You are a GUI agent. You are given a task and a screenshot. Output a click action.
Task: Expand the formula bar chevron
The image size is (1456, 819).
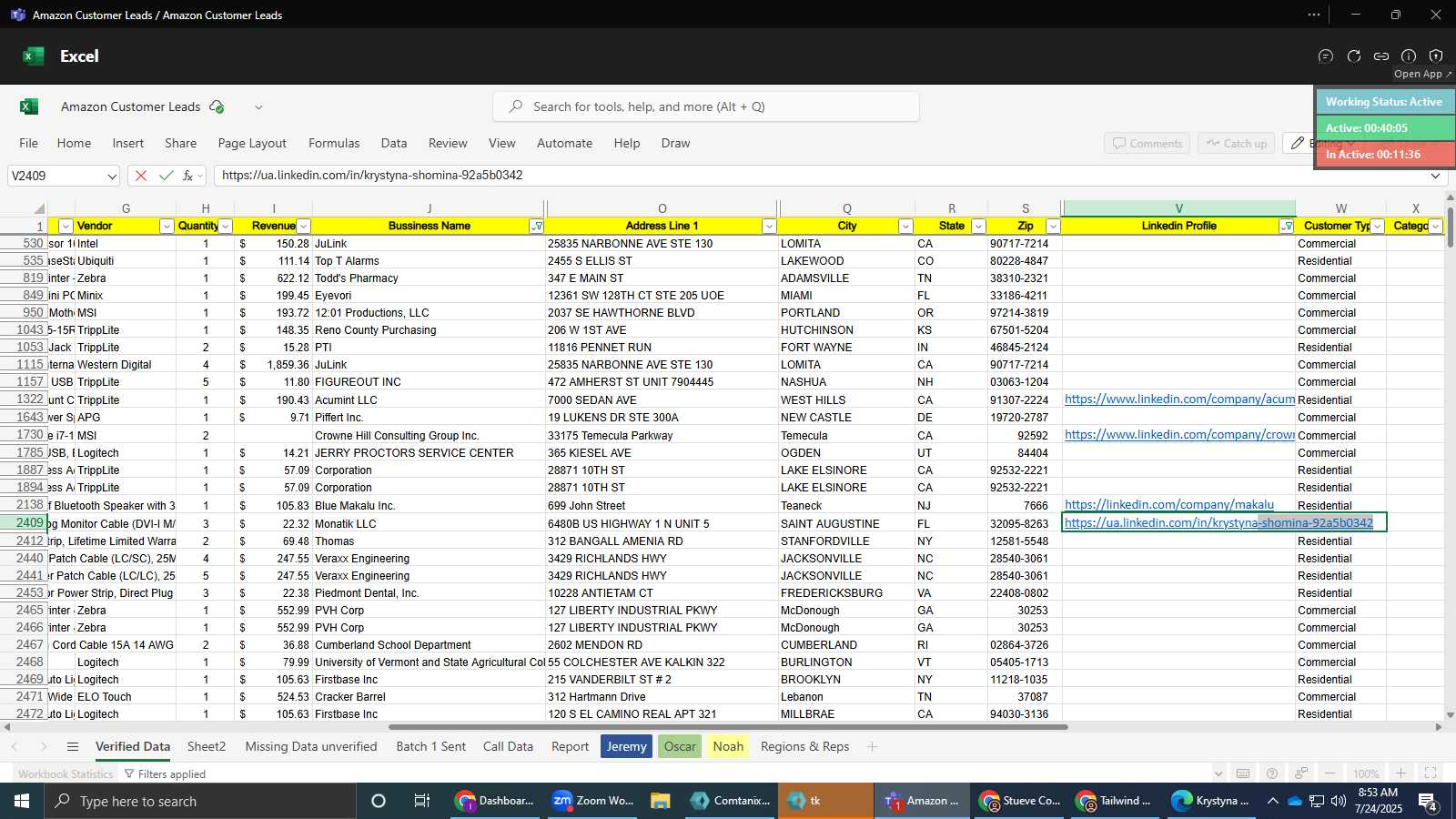tap(1435, 176)
